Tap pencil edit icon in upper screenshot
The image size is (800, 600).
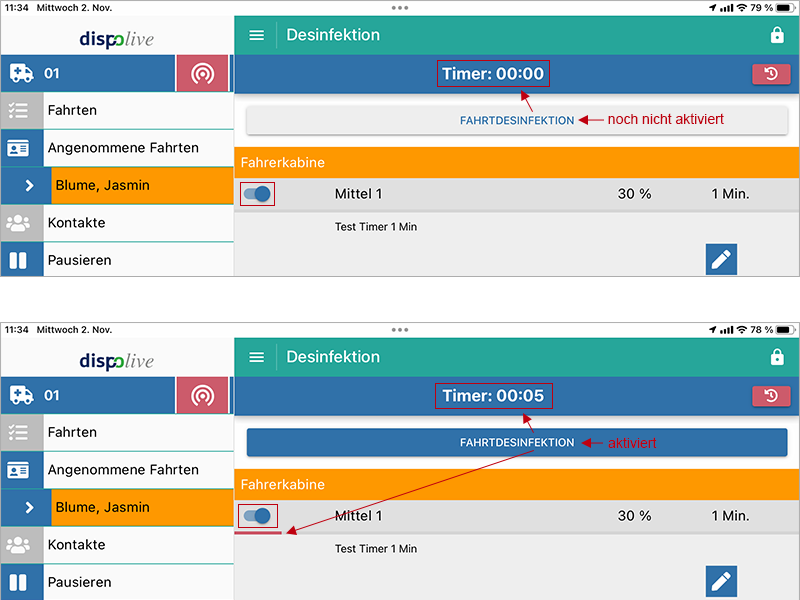point(721,259)
